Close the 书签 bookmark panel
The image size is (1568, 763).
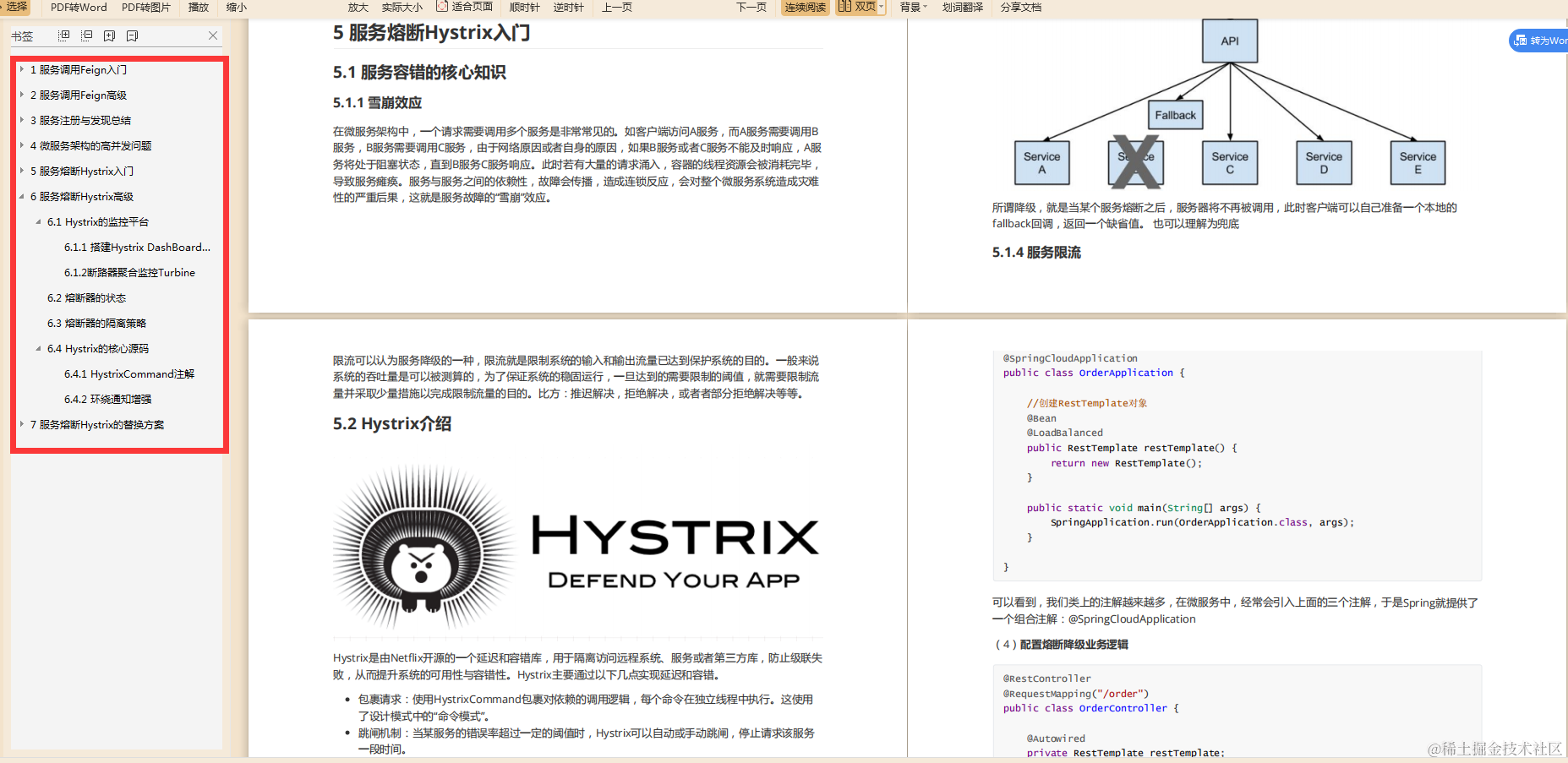pos(213,35)
